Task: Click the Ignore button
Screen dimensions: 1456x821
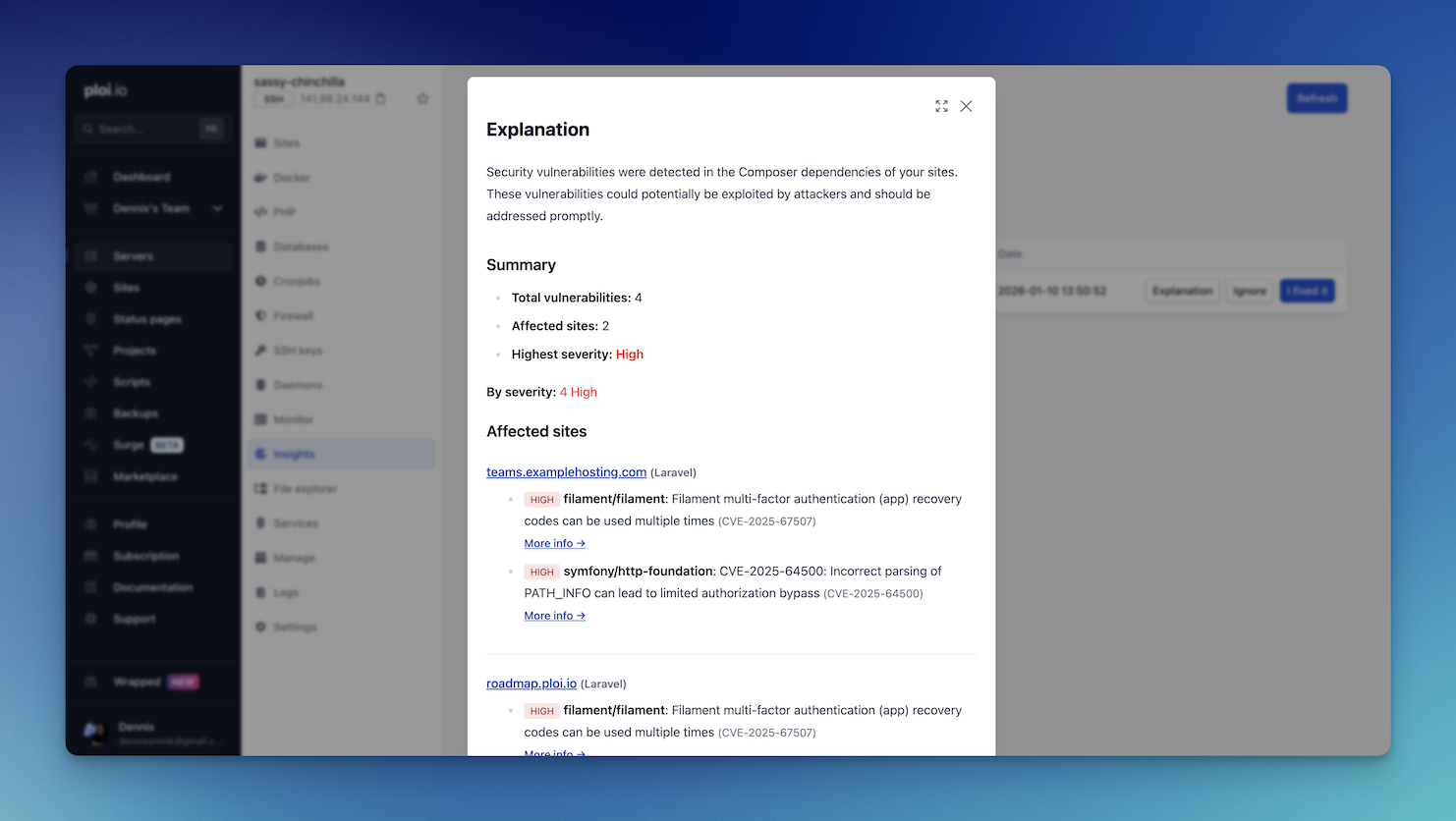Action: (x=1249, y=291)
